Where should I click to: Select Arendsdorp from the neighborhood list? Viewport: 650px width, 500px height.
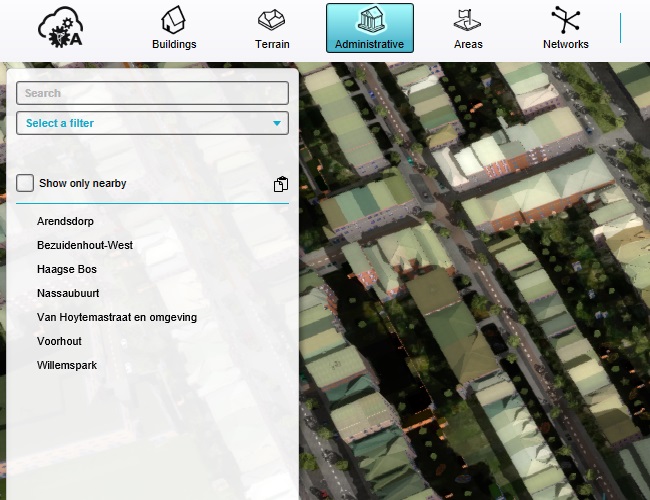click(65, 221)
